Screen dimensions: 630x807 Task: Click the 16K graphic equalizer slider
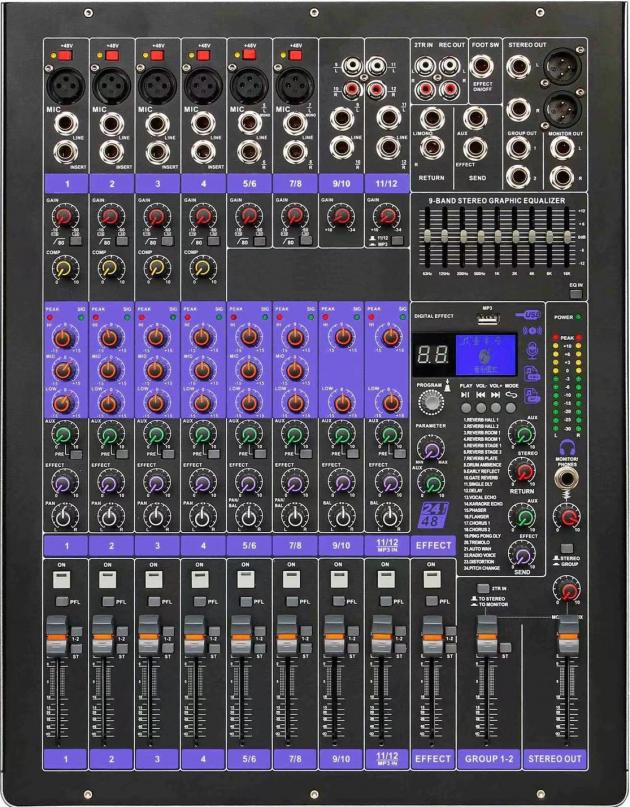pos(567,236)
